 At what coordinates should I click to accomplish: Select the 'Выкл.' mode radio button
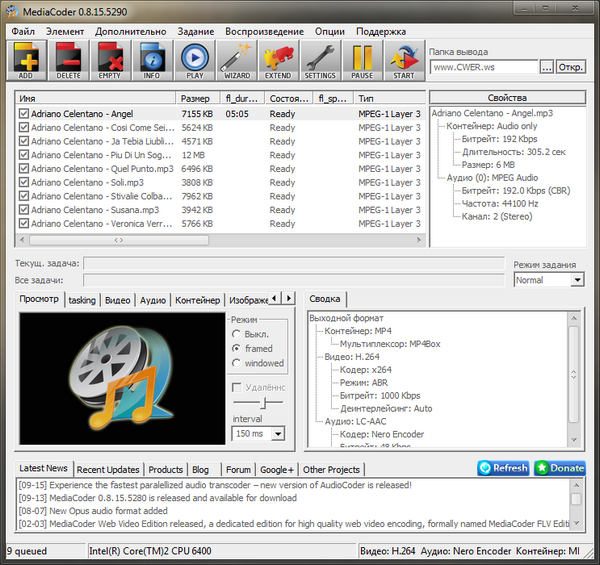236,333
